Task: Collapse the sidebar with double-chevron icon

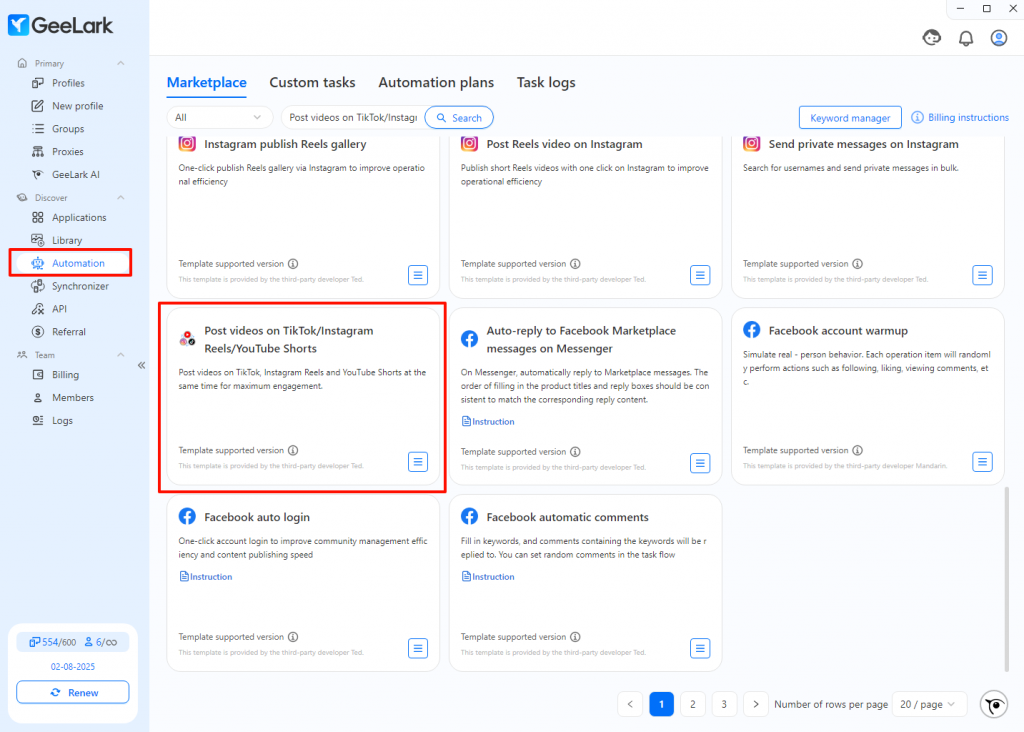Action: coord(142,366)
